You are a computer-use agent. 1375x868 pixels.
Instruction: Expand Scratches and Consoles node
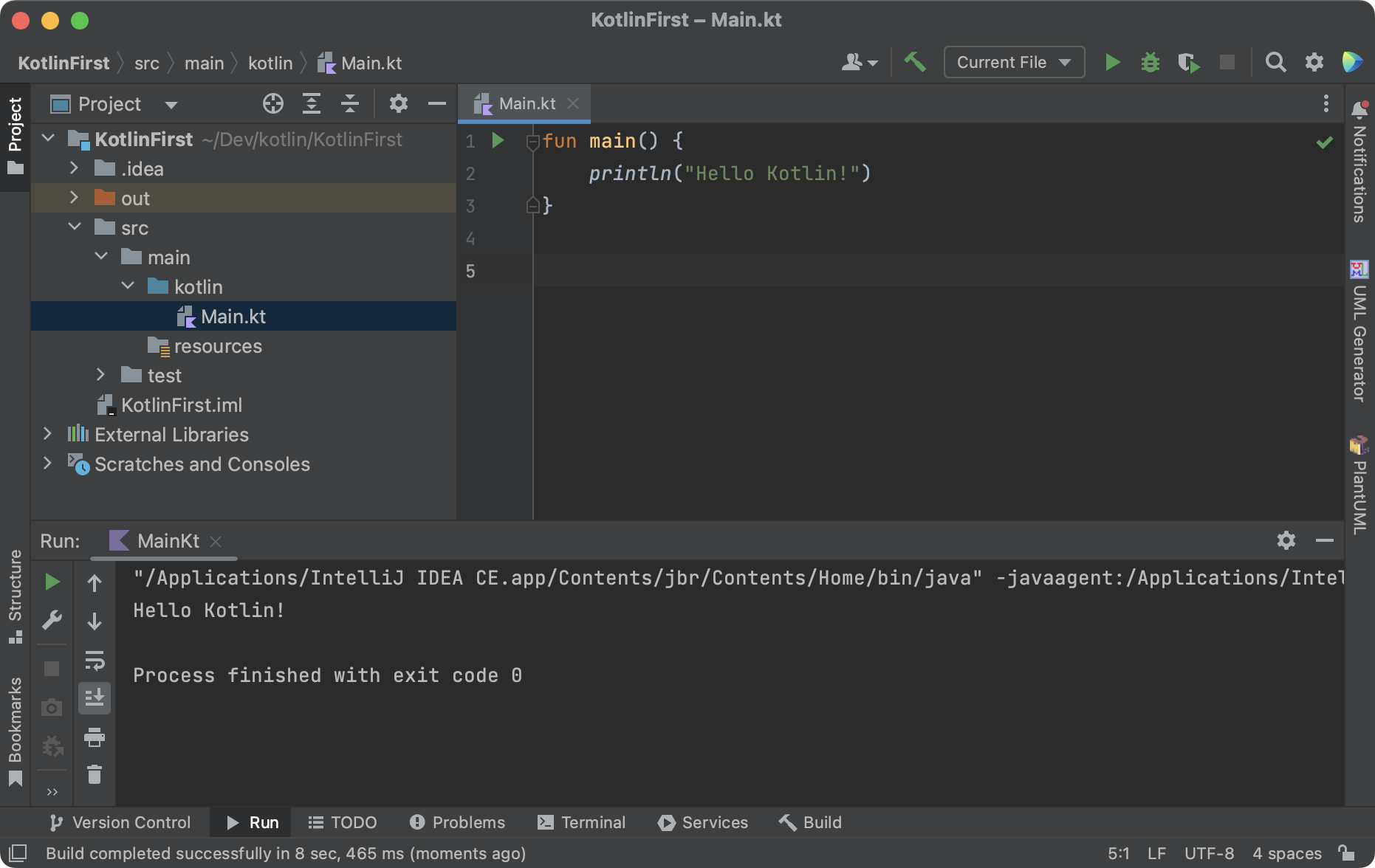[47, 464]
